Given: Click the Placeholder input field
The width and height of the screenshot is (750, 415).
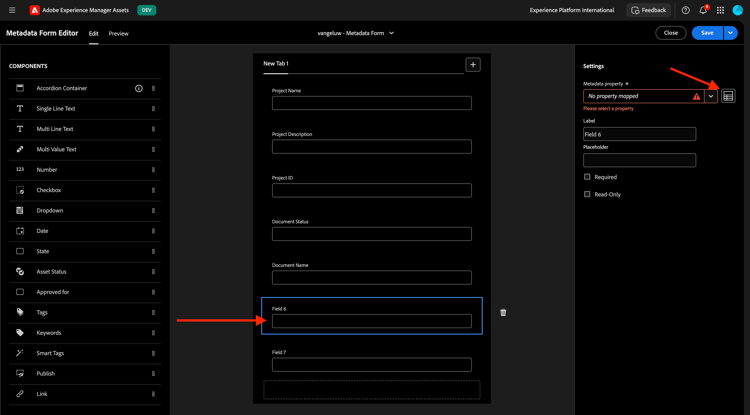Looking at the screenshot, I should (x=640, y=160).
